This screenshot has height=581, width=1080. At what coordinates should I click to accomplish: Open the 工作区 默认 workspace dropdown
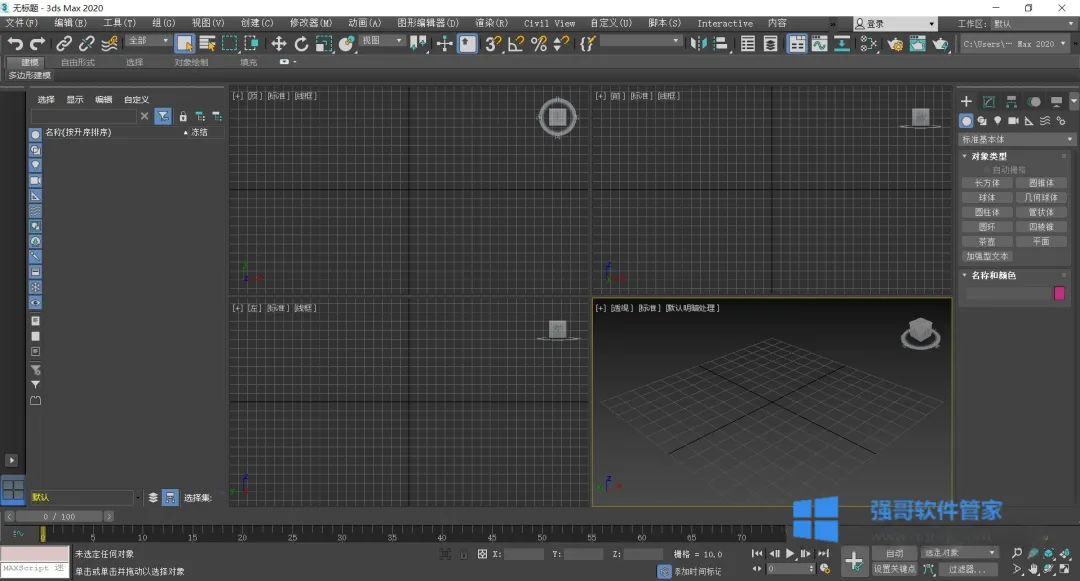1032,23
